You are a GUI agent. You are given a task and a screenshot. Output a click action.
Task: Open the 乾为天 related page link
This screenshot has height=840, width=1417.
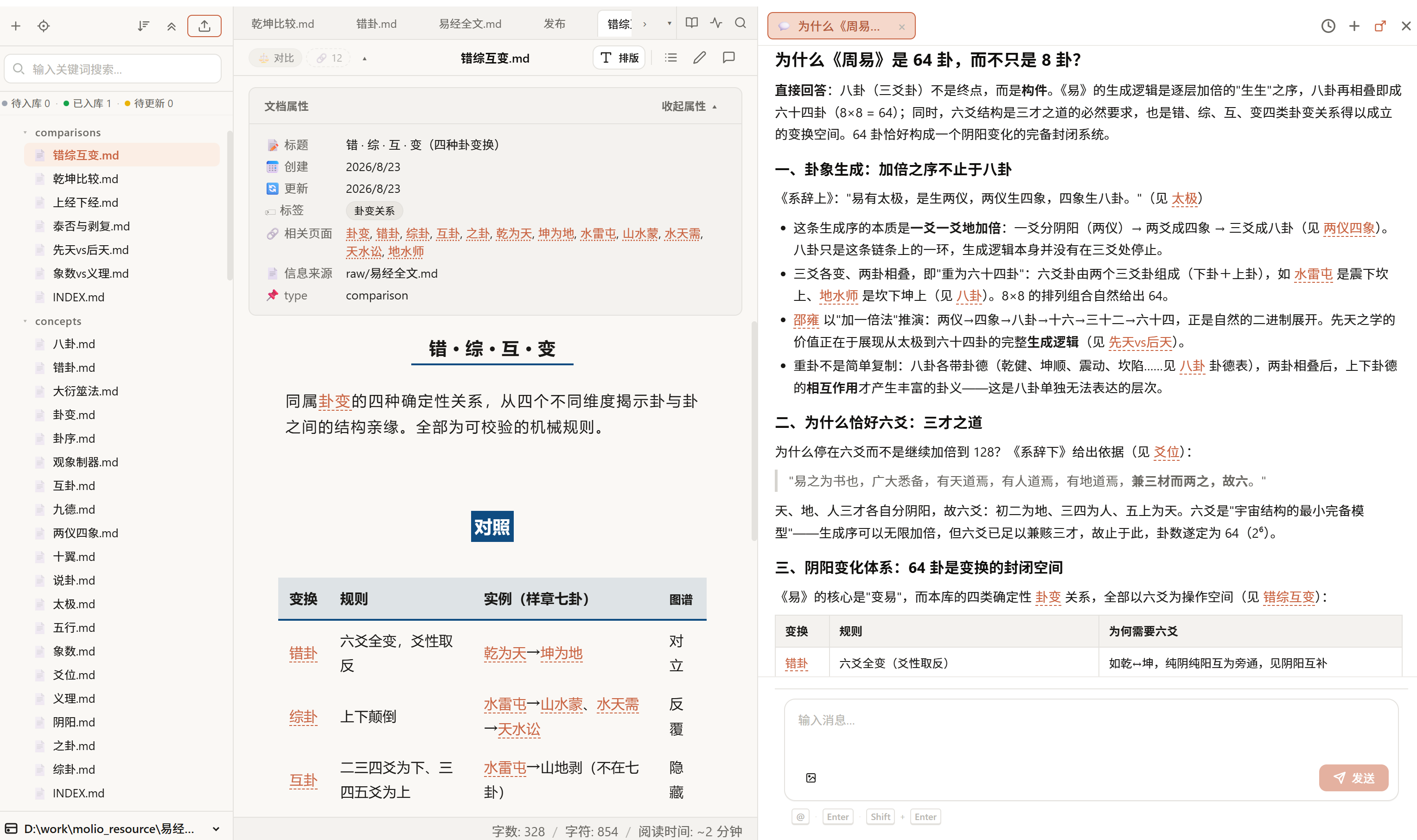pyautogui.click(x=514, y=233)
